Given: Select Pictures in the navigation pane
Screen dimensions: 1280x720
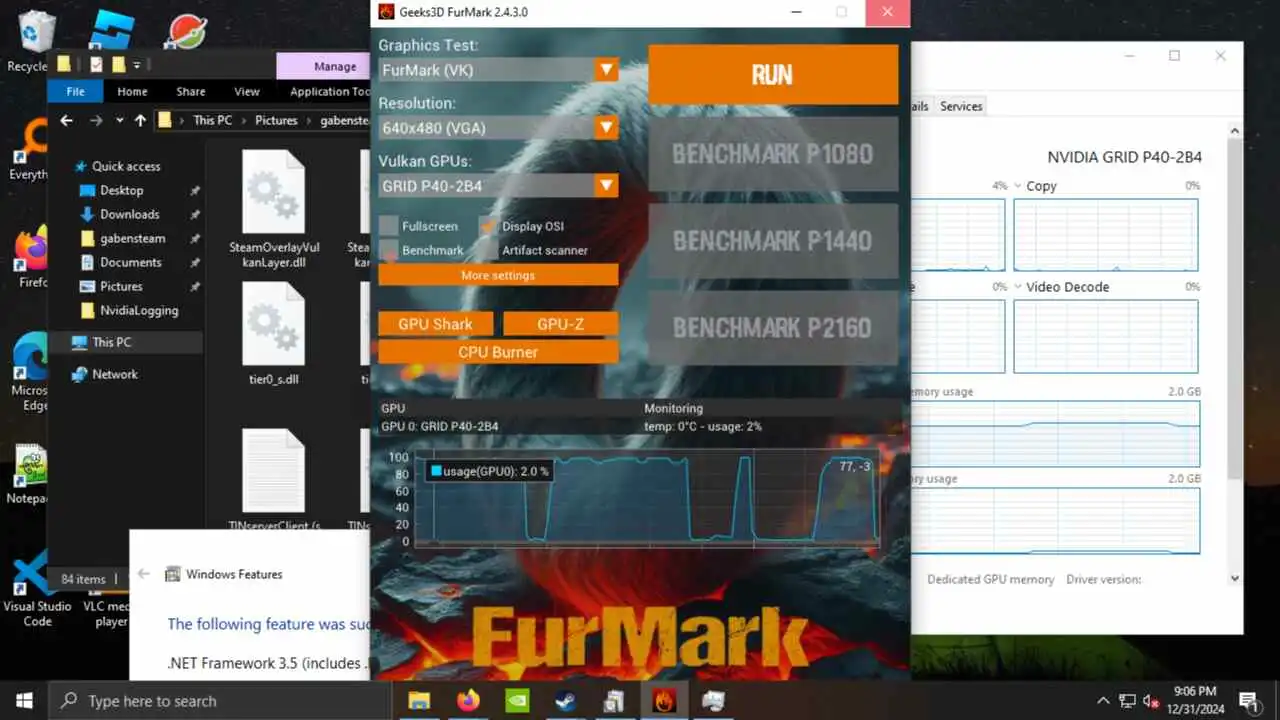Looking at the screenshot, I should [121, 286].
